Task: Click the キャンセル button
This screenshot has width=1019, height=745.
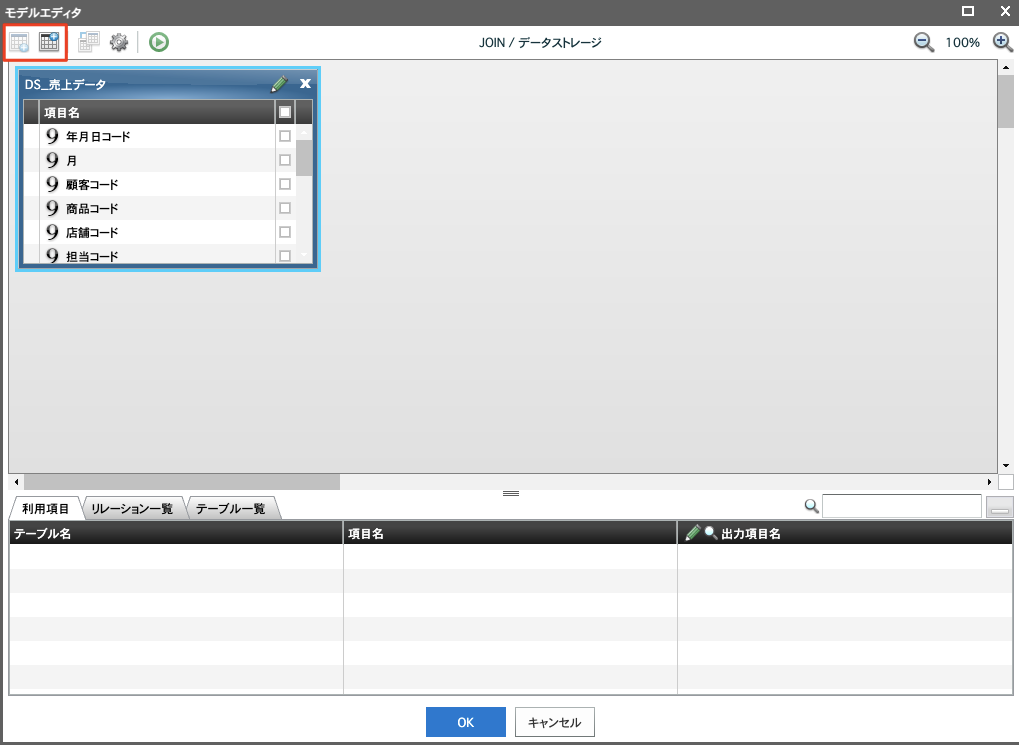Action: 554,722
